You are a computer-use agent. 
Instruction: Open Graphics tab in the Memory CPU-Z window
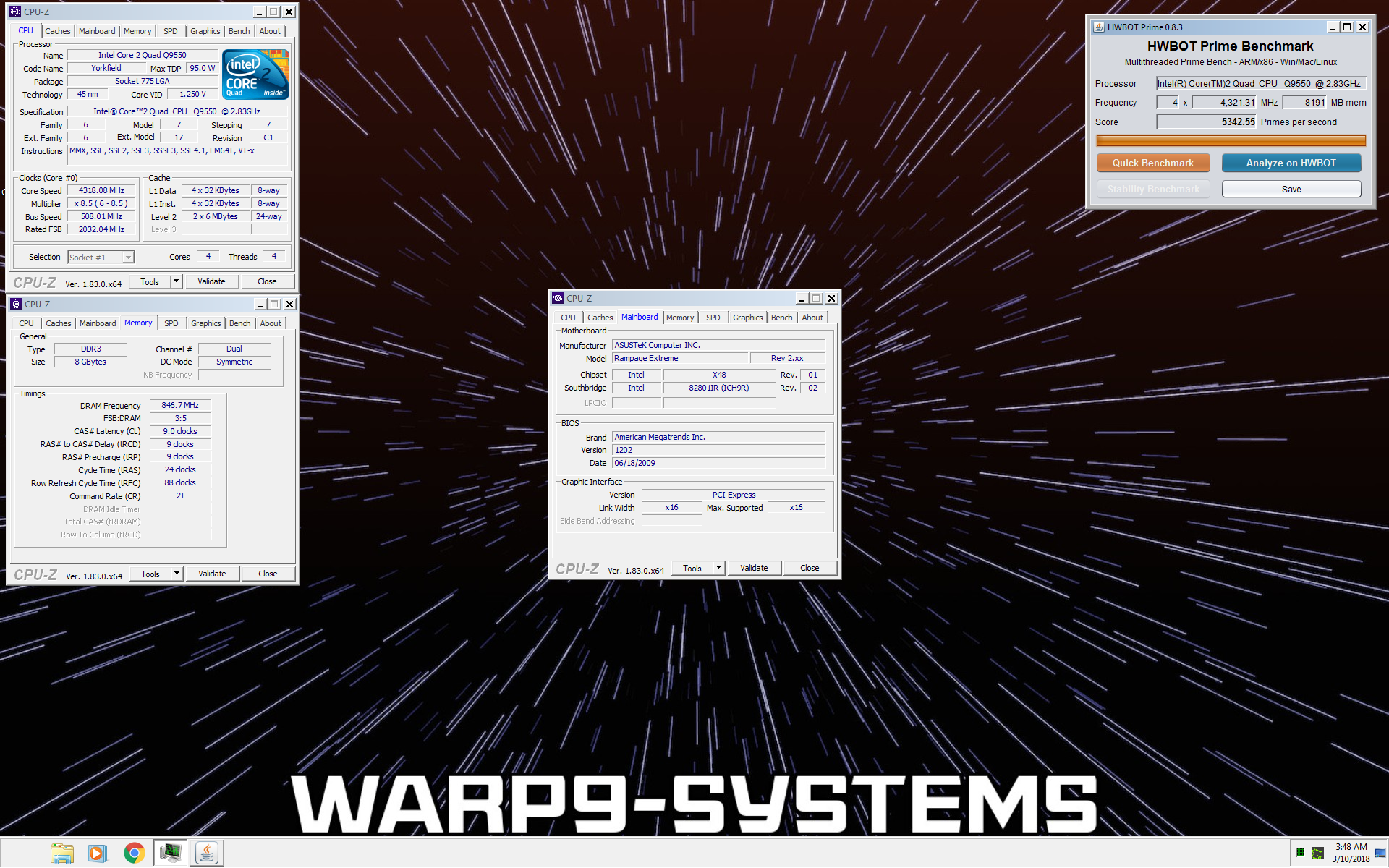(206, 323)
